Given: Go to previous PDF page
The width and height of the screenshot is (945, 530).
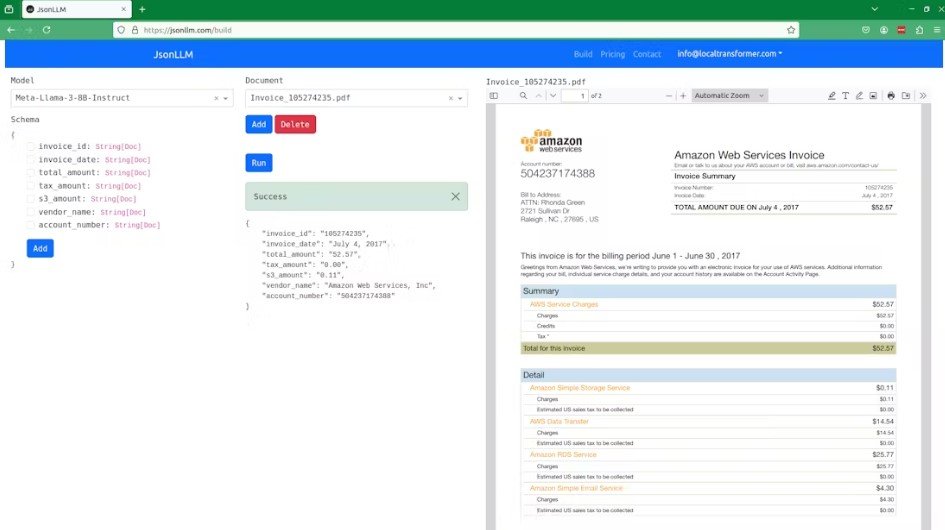Looking at the screenshot, I should coord(538,95).
